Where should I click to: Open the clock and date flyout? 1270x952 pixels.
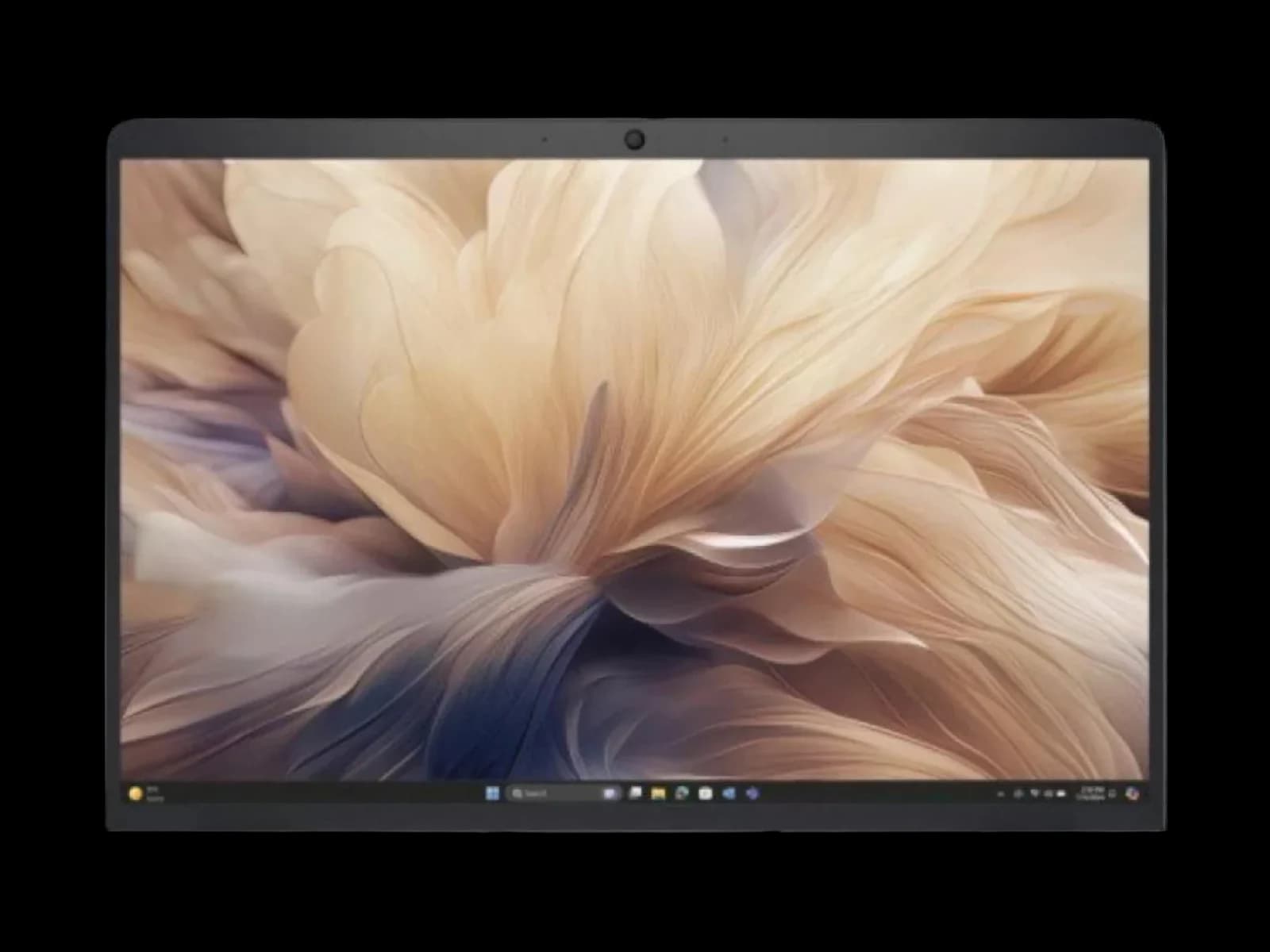point(1090,793)
